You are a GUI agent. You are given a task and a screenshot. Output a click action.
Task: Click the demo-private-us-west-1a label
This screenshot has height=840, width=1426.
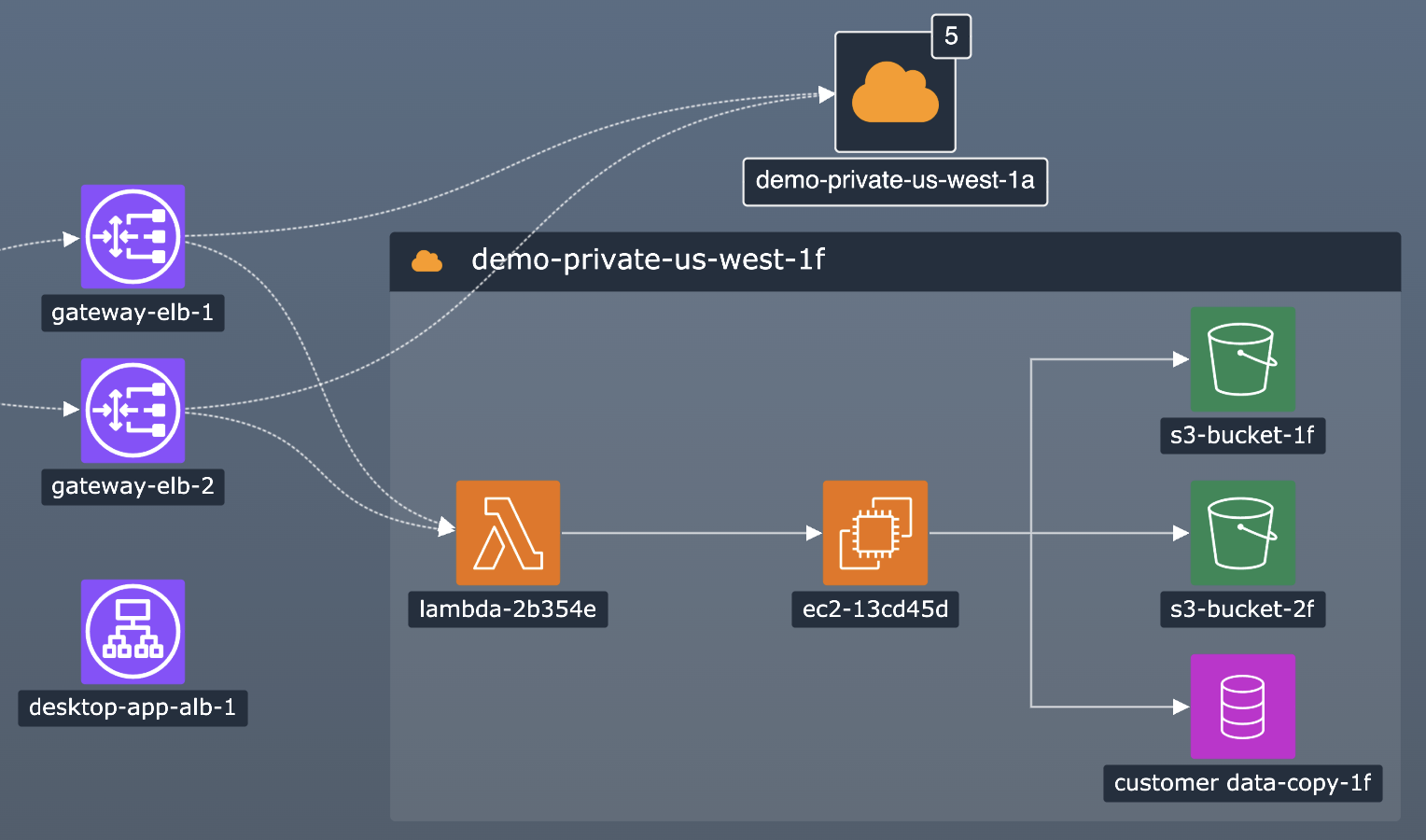894,181
